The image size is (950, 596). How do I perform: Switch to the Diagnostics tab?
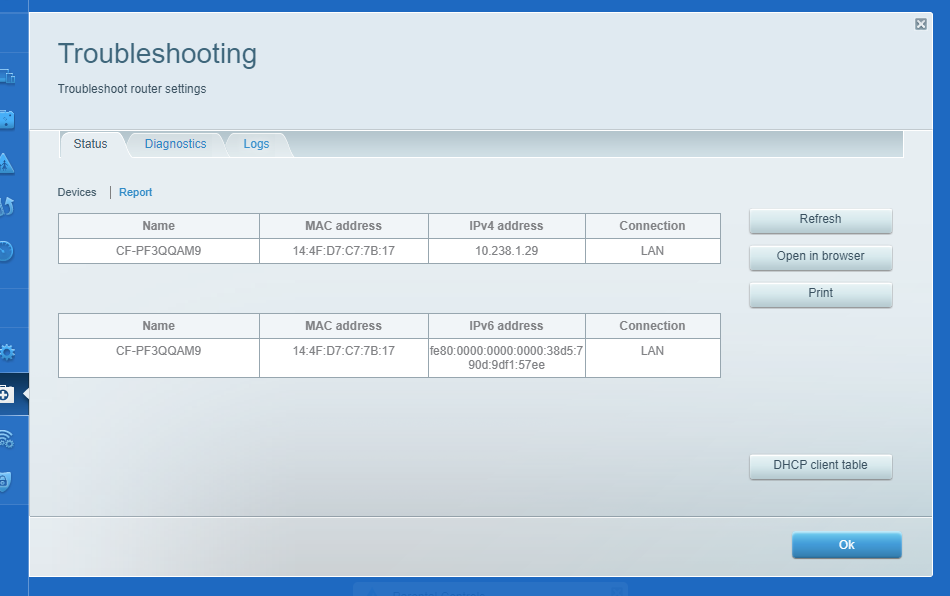click(x=176, y=143)
